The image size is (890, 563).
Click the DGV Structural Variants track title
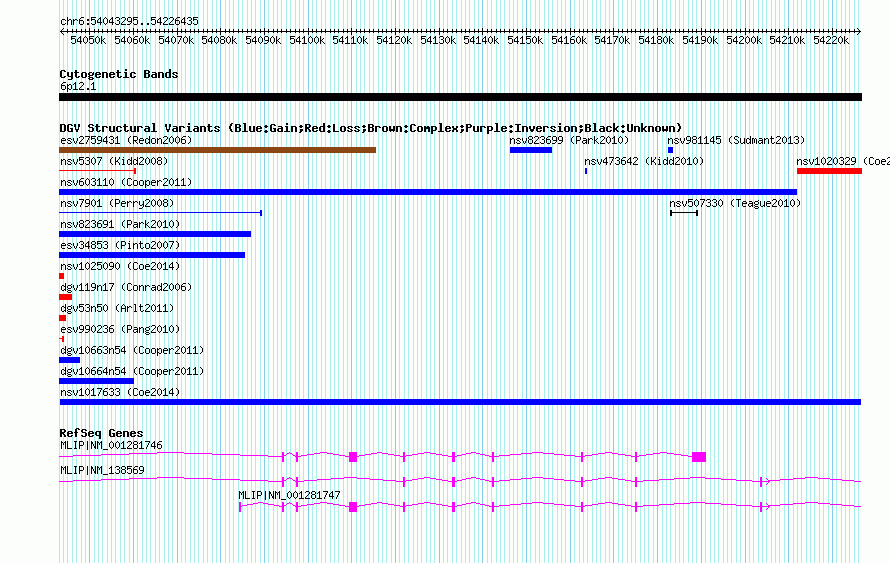(371, 128)
